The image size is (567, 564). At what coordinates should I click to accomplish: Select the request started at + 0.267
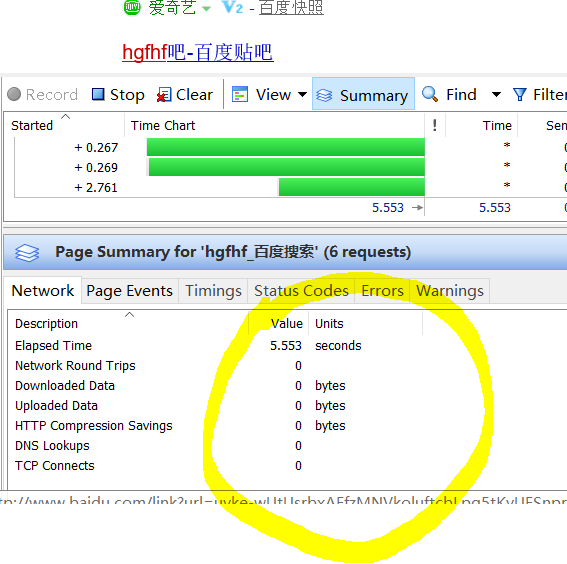pos(286,147)
